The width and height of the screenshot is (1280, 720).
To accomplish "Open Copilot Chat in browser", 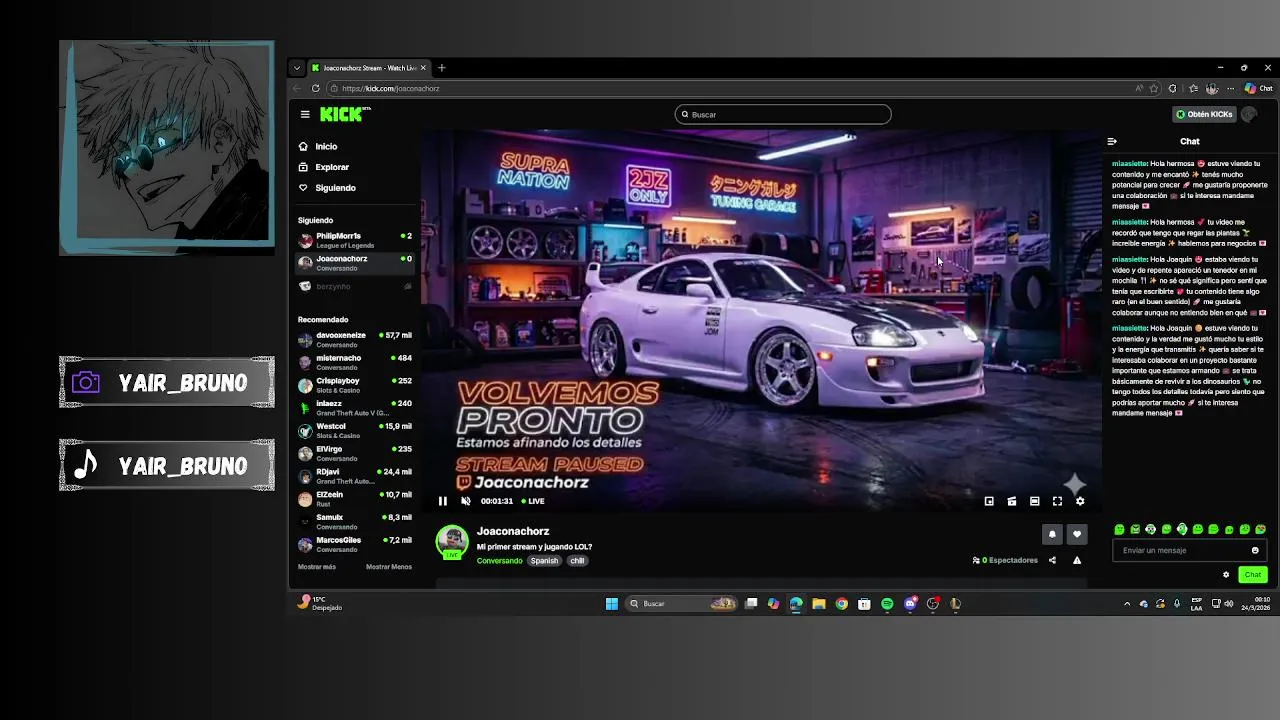I will [1258, 88].
